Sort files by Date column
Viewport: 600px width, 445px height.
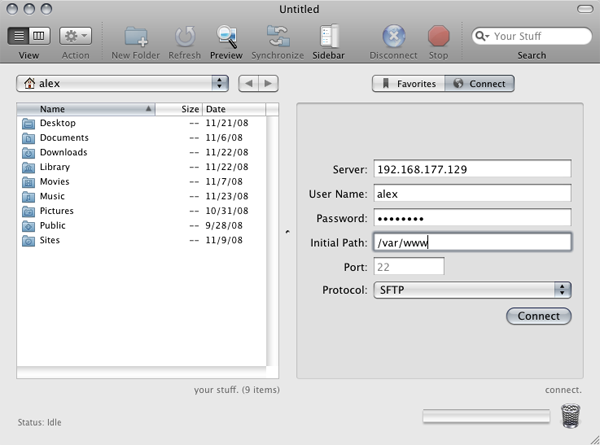point(233,109)
